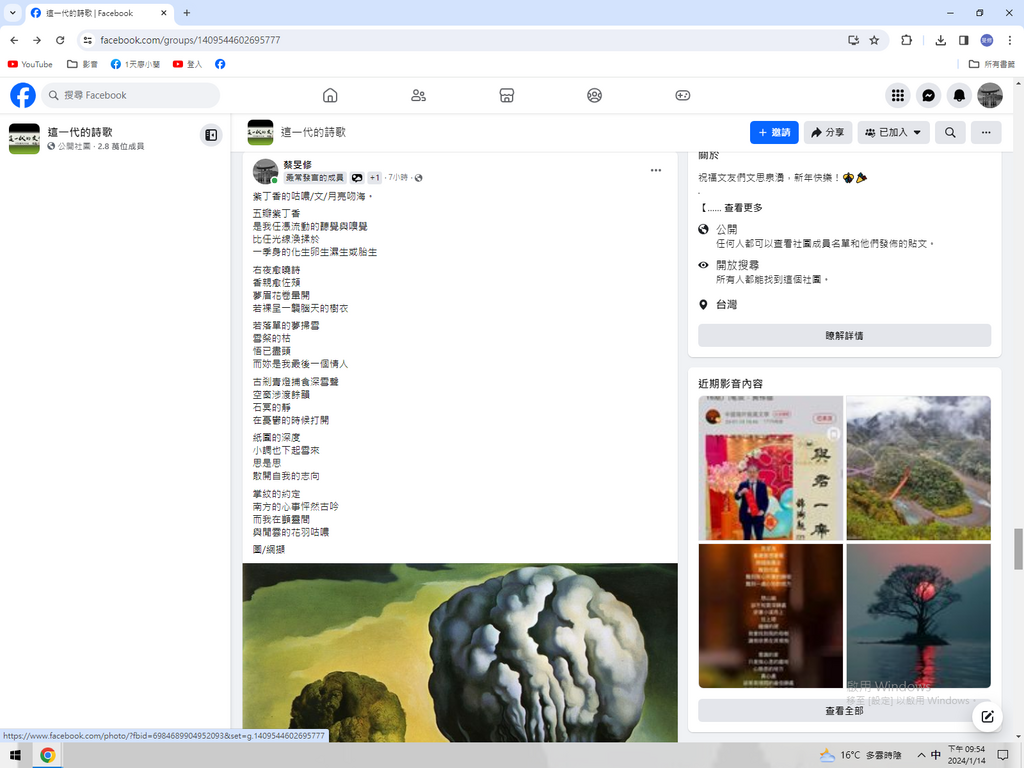This screenshot has width=1024, height=768.
Task: Open group more options menu
Action: click(986, 132)
